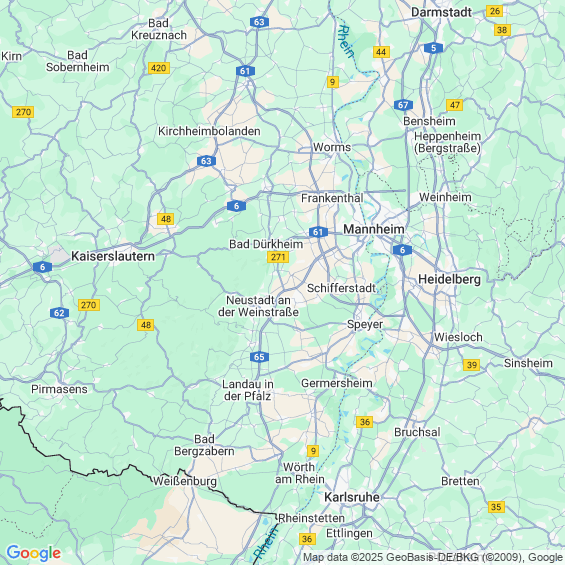
Task: Click the Pirmasens town label
Action: coord(59,389)
